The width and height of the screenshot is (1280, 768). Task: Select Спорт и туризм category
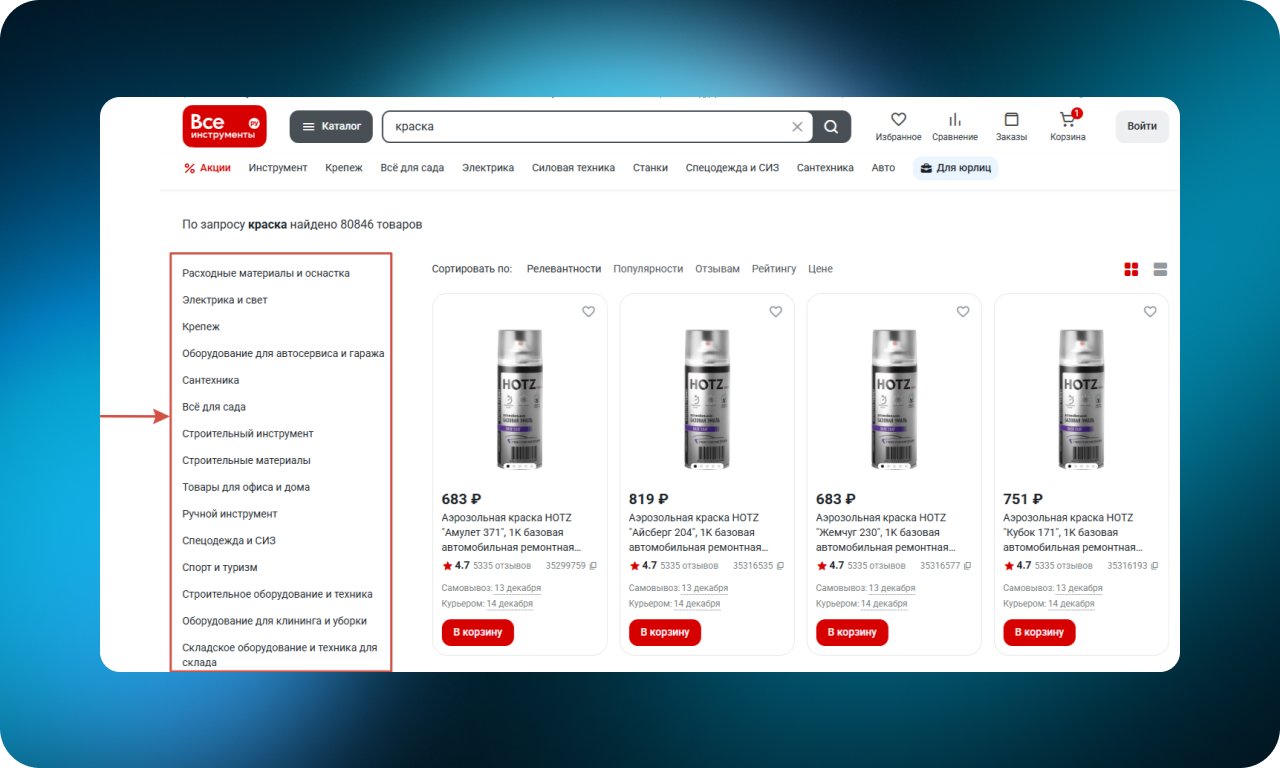pyautogui.click(x=220, y=568)
